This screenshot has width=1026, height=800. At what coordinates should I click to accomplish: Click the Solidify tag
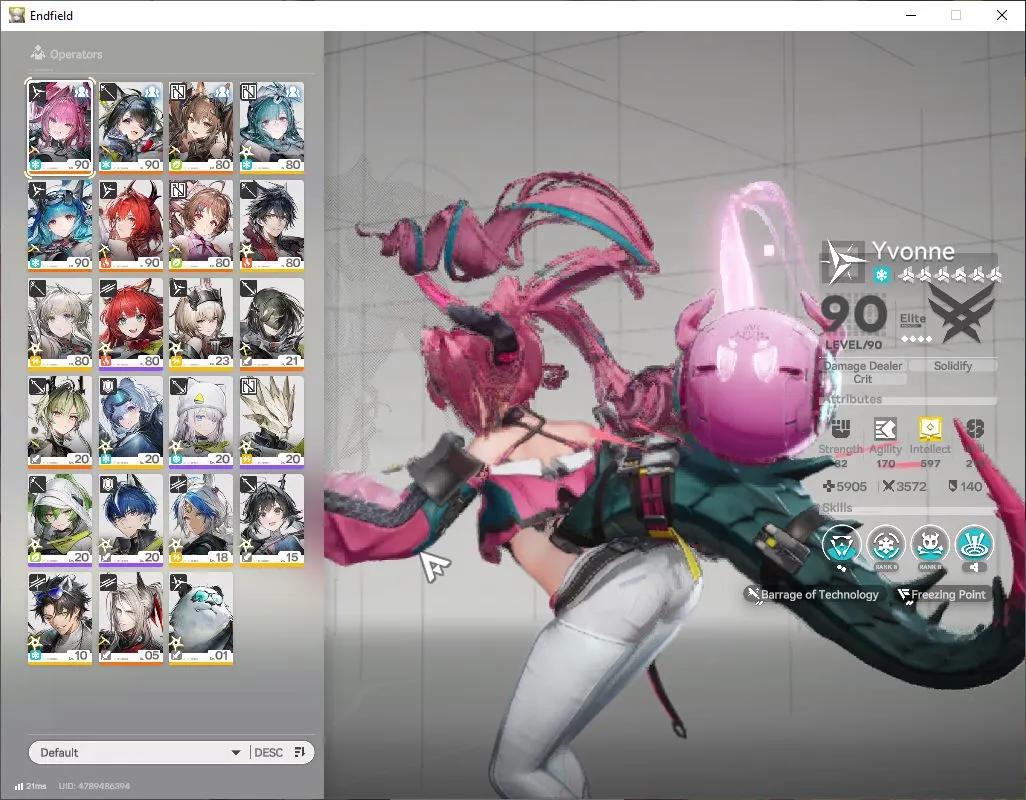pyautogui.click(x=952, y=366)
